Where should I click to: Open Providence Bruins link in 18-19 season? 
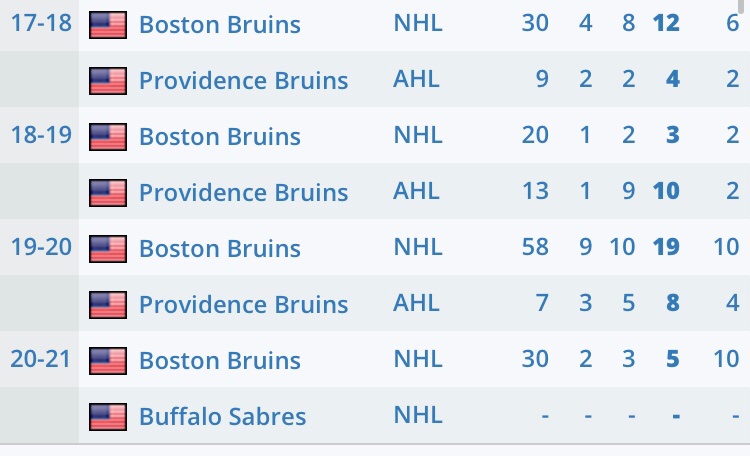coord(243,192)
